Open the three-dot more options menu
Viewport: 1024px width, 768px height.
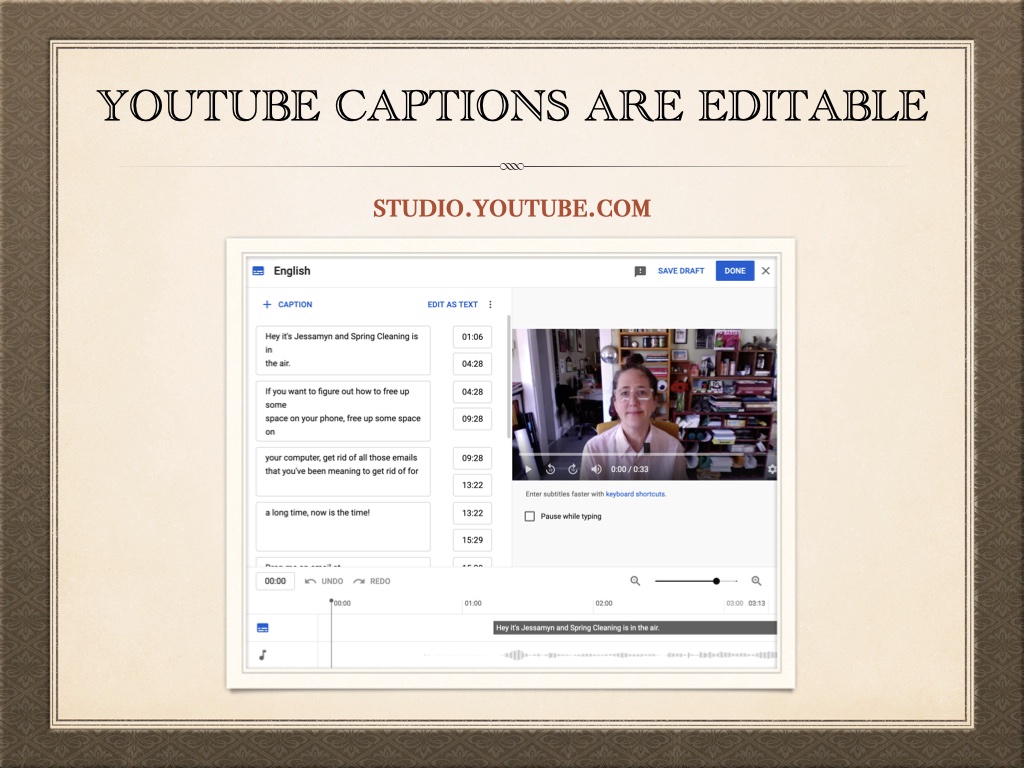click(x=490, y=304)
